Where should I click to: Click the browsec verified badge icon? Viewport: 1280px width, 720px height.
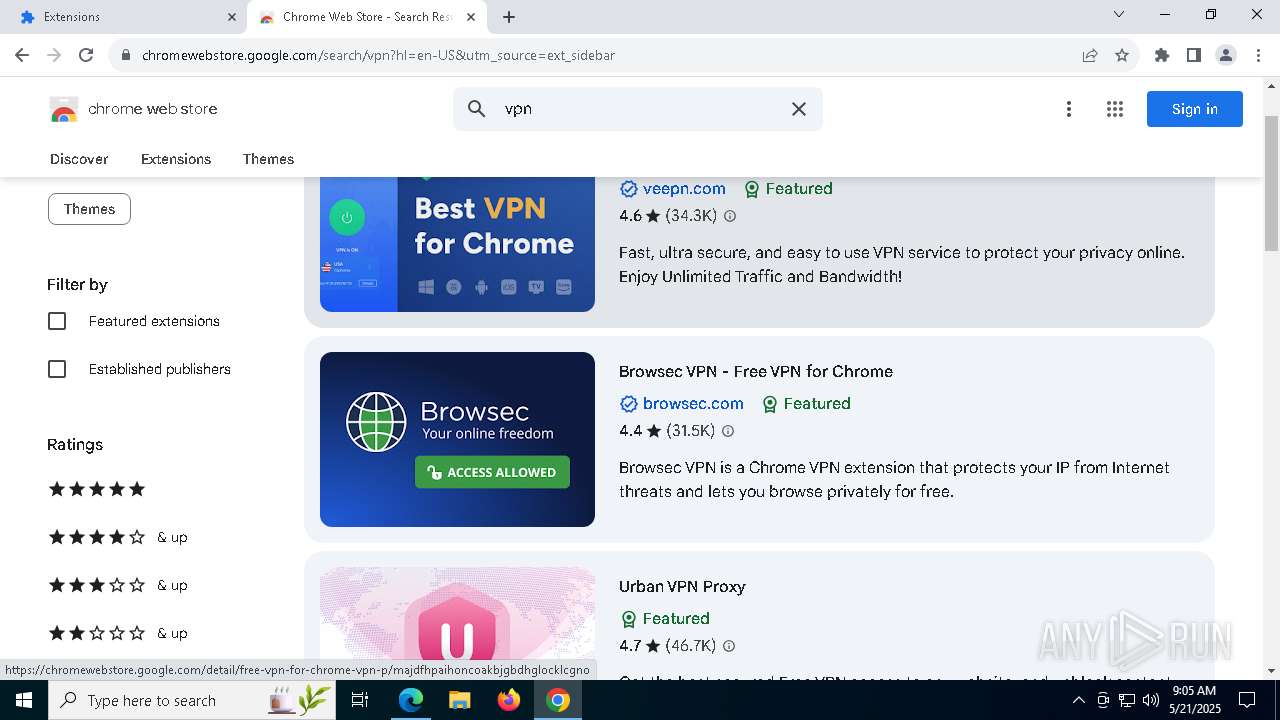click(628, 404)
